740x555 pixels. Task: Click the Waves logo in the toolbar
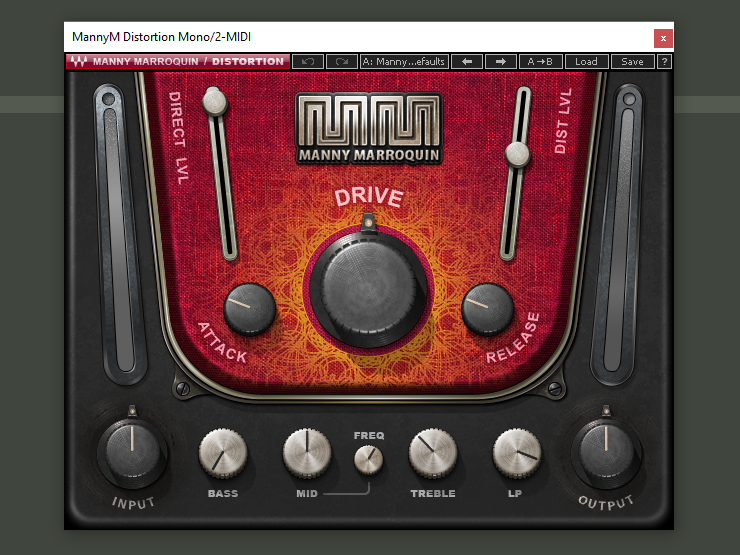[x=79, y=61]
